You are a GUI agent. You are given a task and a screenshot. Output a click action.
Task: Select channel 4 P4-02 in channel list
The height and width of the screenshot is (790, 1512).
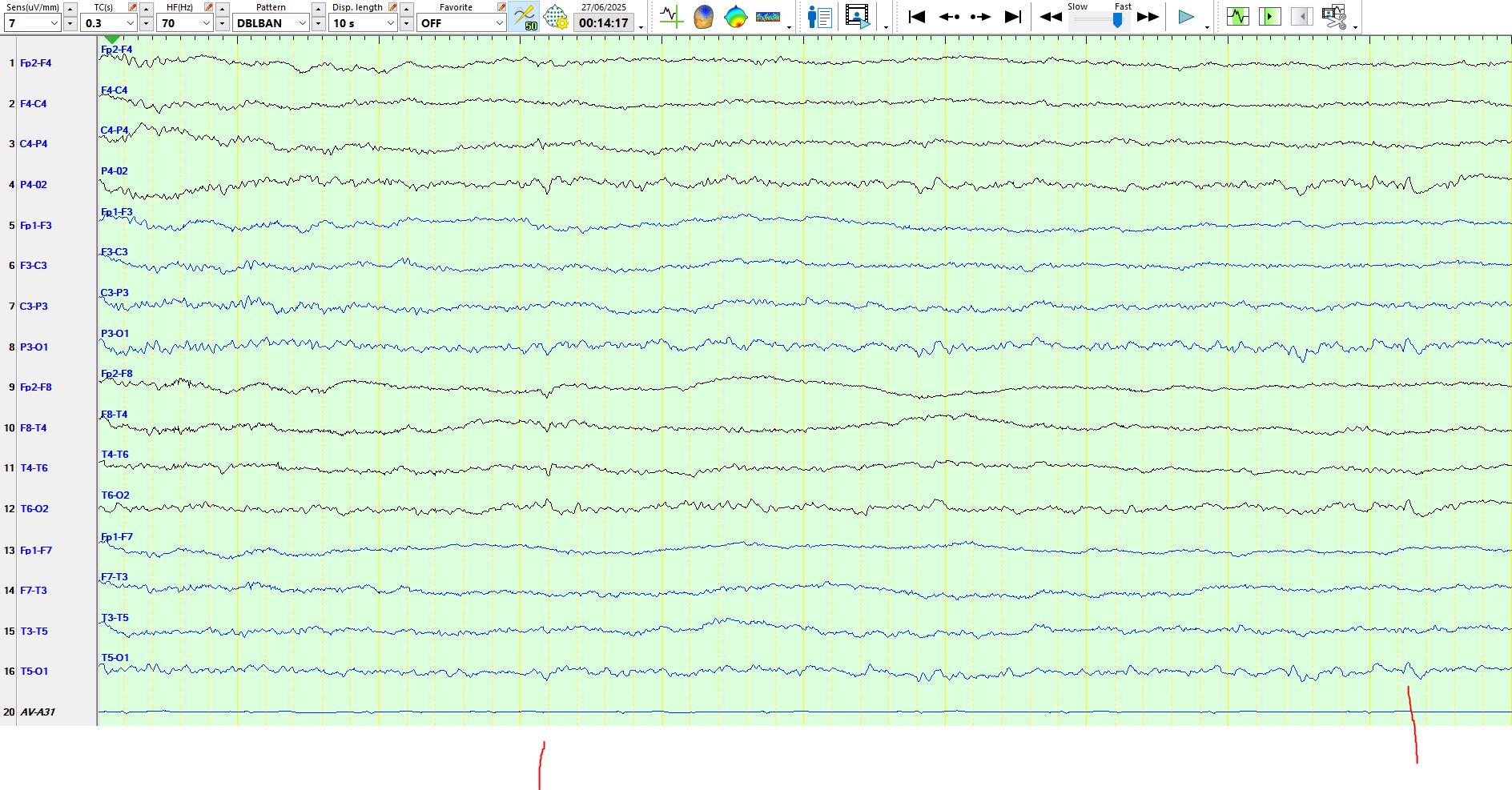(33, 185)
